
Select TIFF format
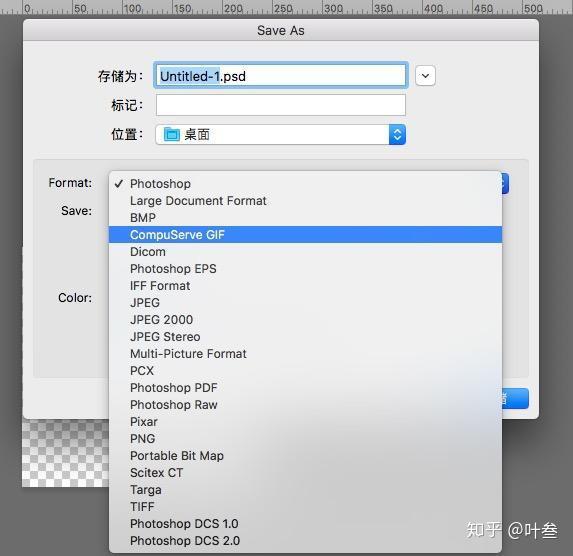click(x=305, y=507)
